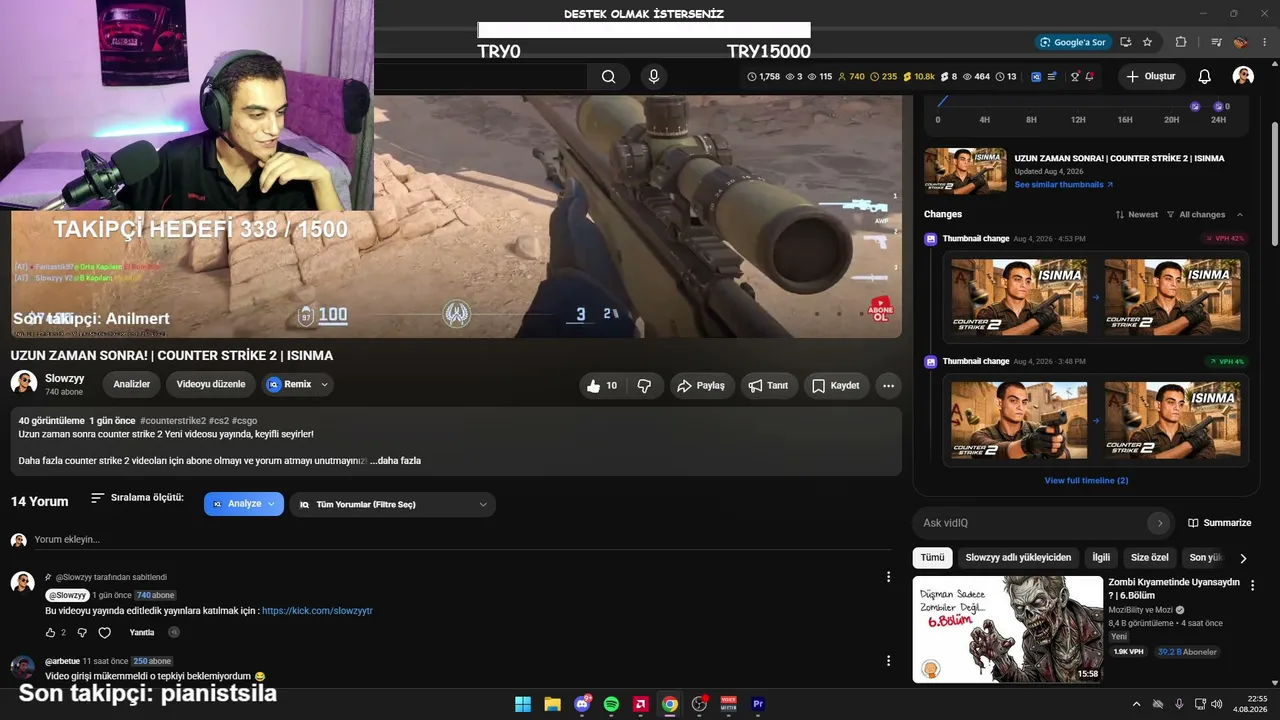Collapse the Changes panel with the chevron
Viewport: 1280px width, 720px height.
pyautogui.click(x=1240, y=215)
